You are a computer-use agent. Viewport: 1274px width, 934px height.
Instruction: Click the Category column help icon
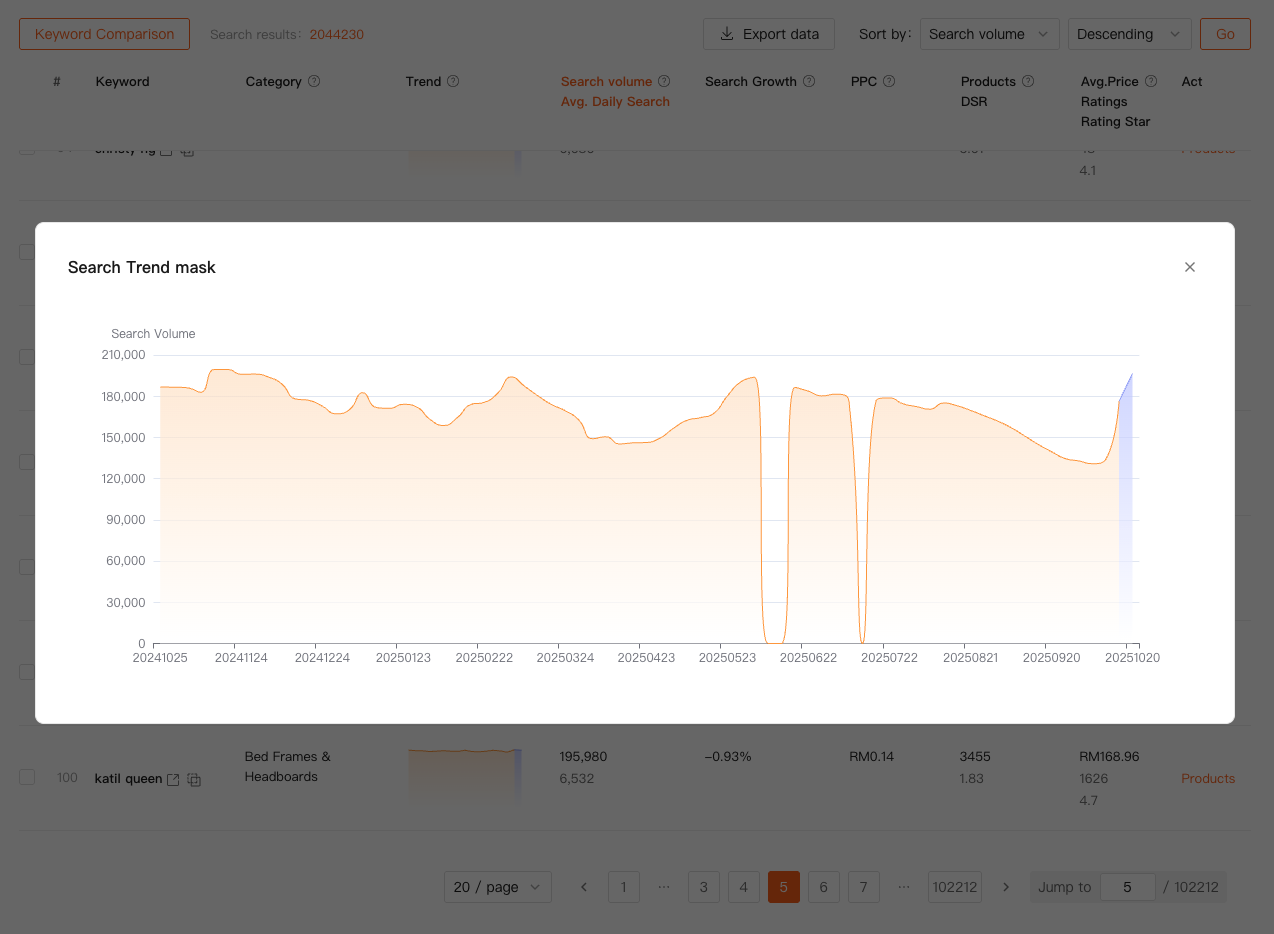[314, 82]
